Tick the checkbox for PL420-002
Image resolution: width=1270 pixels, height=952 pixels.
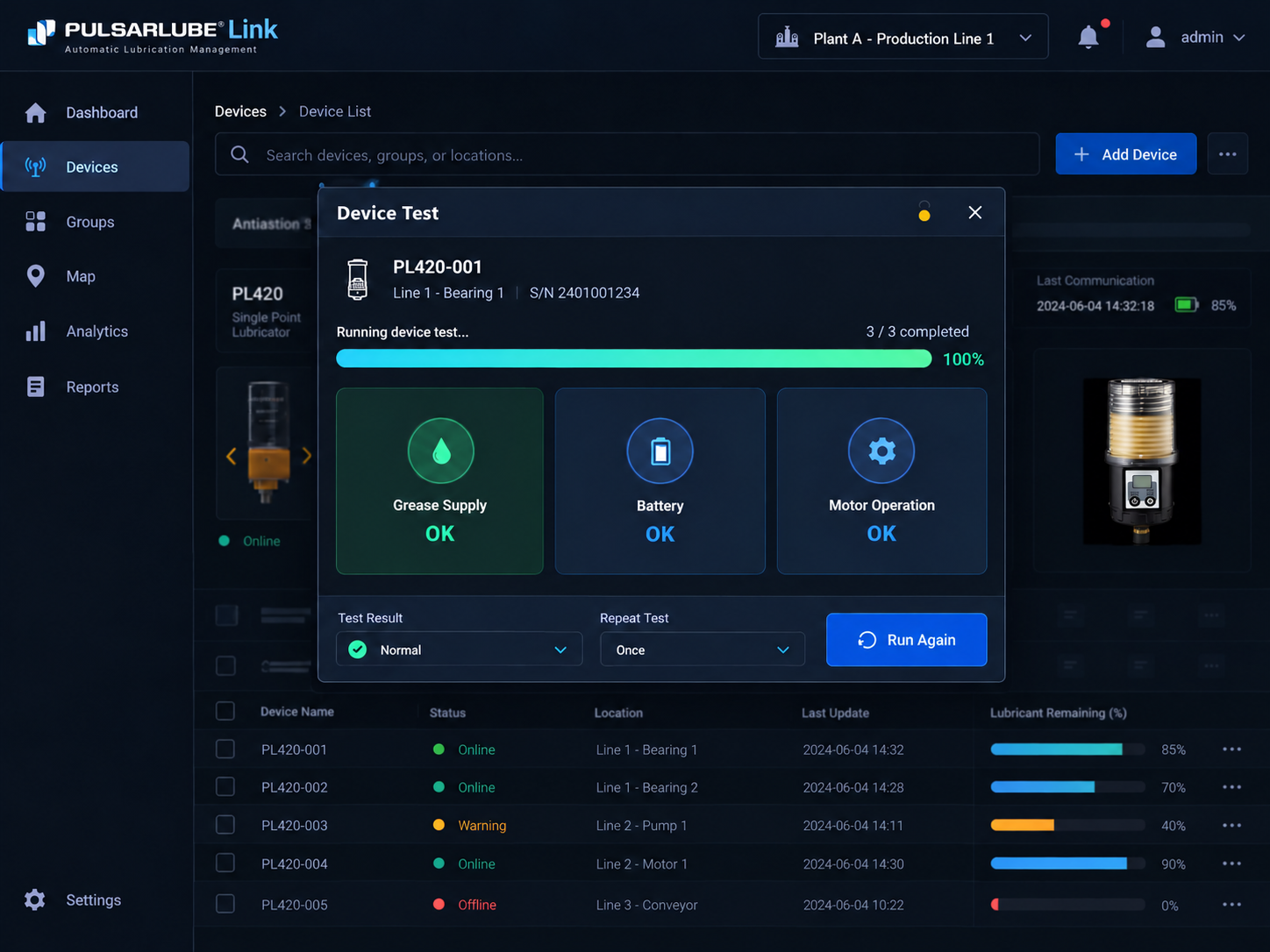click(x=225, y=787)
